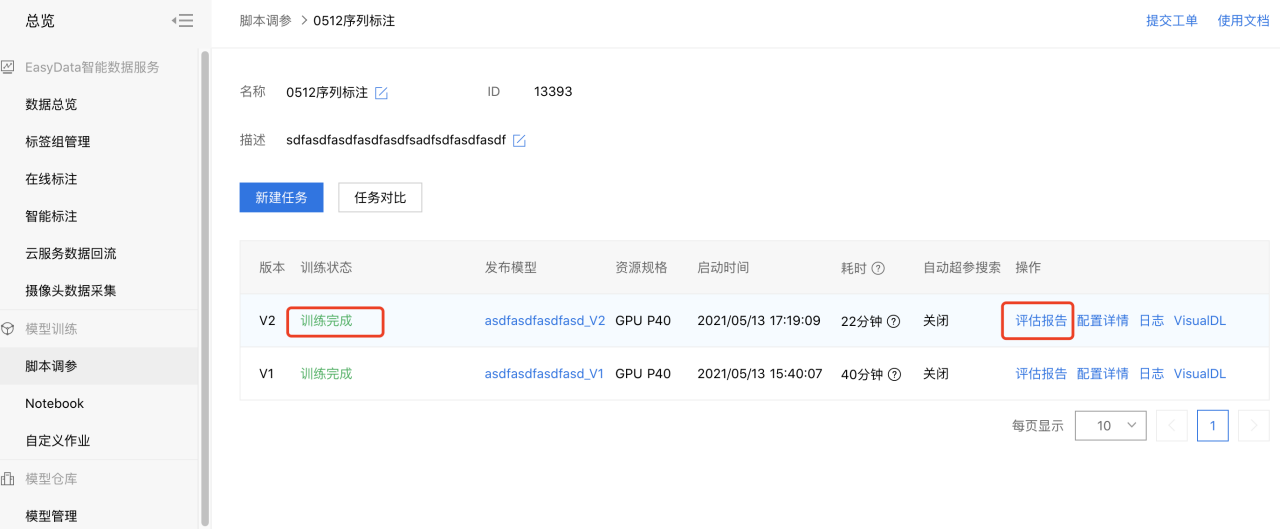Image resolution: width=1280 pixels, height=529 pixels.
Task: Open 数据总览 menu item
Action: click(x=51, y=104)
